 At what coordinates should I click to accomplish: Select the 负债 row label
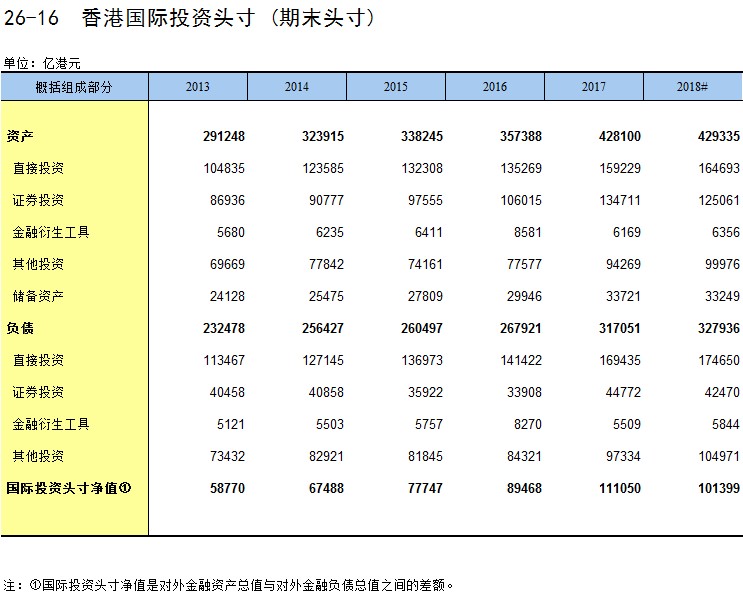pyautogui.click(x=20, y=328)
